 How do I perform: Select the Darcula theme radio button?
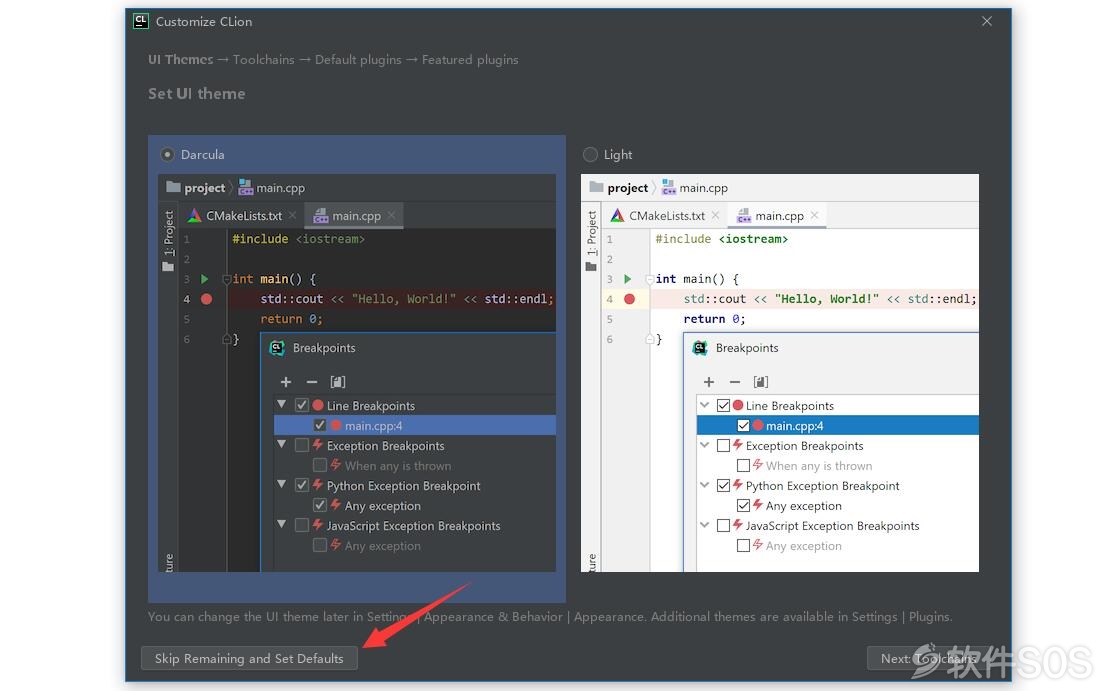click(168, 154)
